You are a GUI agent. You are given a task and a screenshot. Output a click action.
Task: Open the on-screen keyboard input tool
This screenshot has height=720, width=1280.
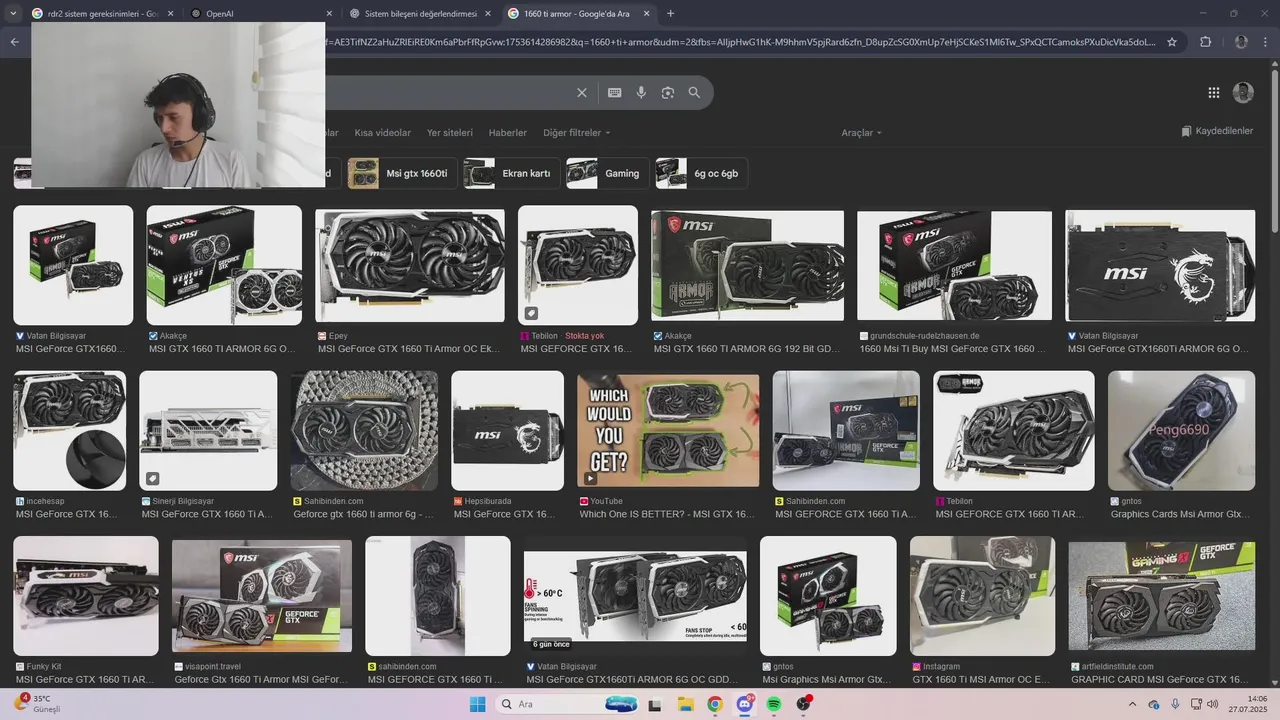[x=615, y=93]
